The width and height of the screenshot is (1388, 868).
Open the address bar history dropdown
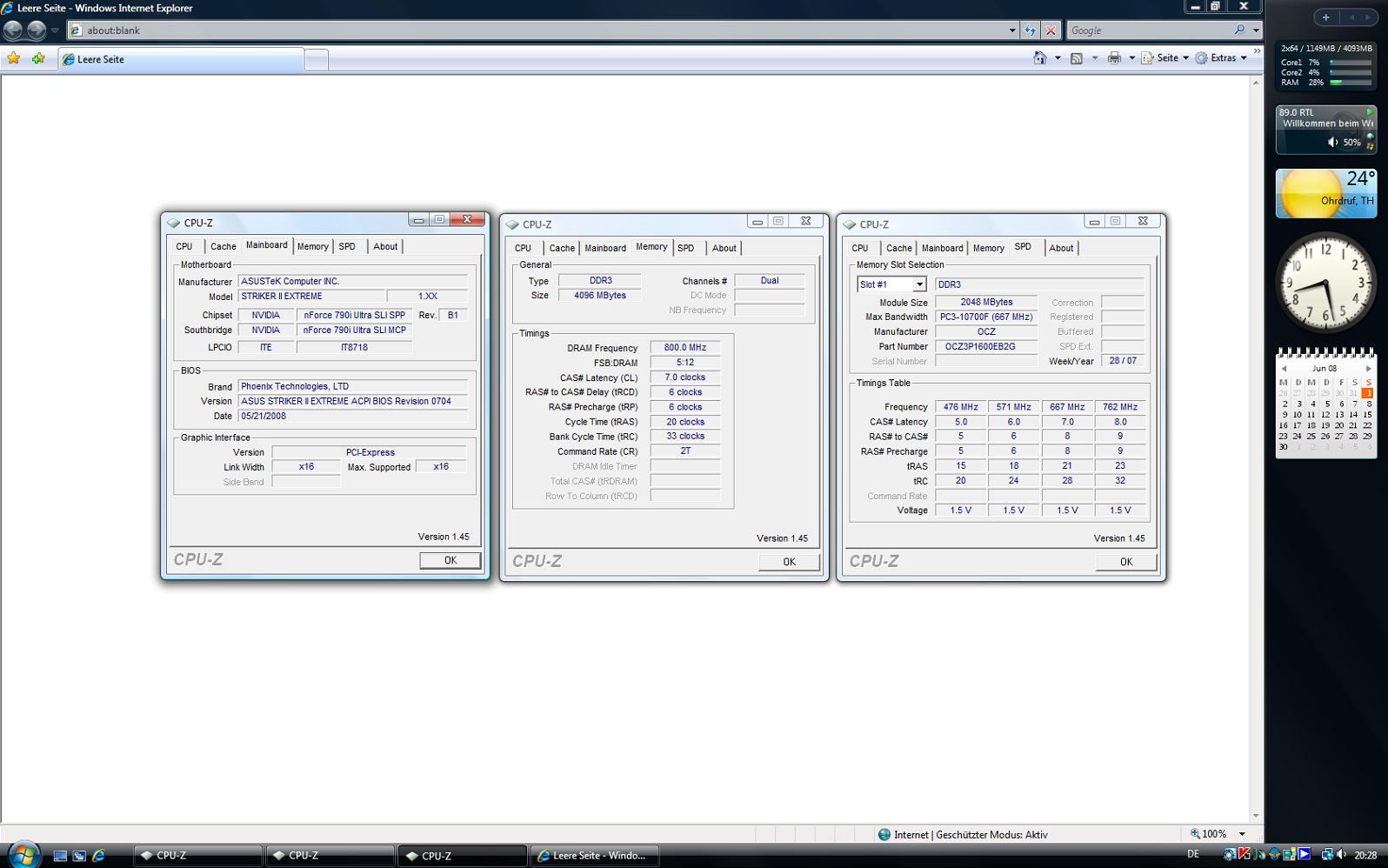coord(1012,30)
